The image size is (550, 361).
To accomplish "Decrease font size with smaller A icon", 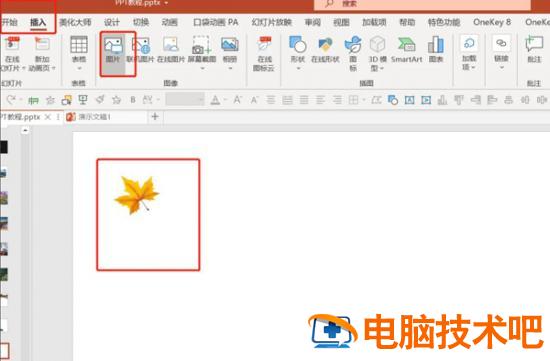I will (x=254, y=100).
